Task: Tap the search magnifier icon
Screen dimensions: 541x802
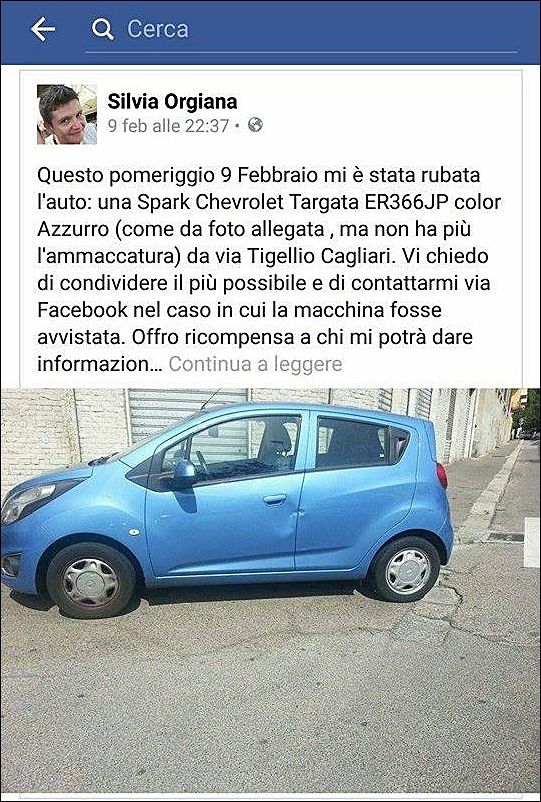Action: tap(102, 30)
